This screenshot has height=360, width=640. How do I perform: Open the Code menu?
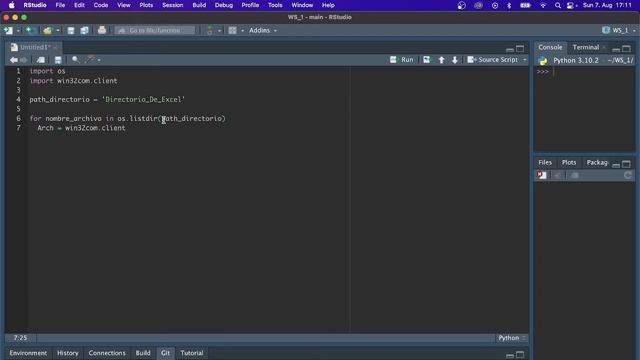(x=101, y=5)
